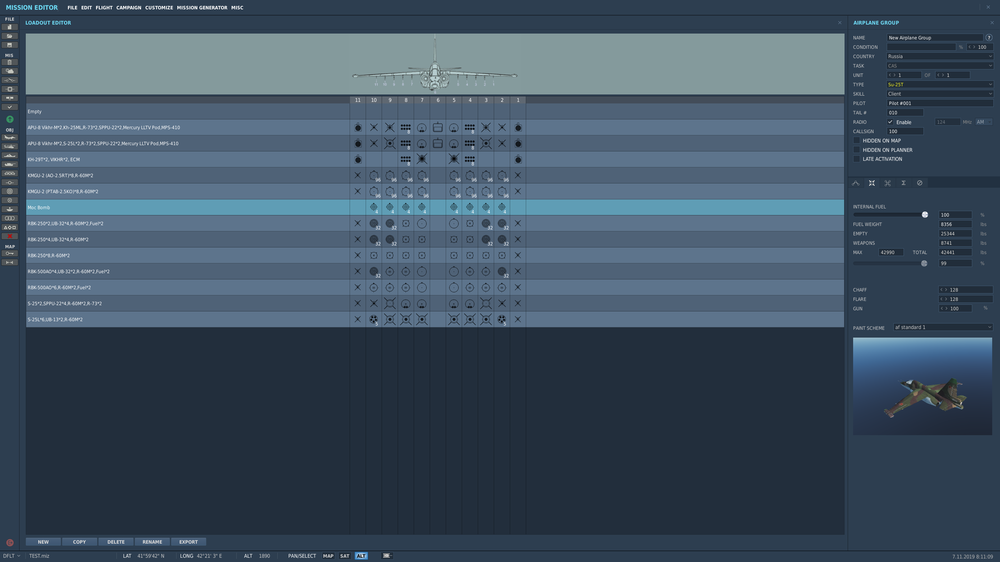The image size is (1000, 562).
Task: Open the weather settings cloud icon
Action: pos(10,71)
